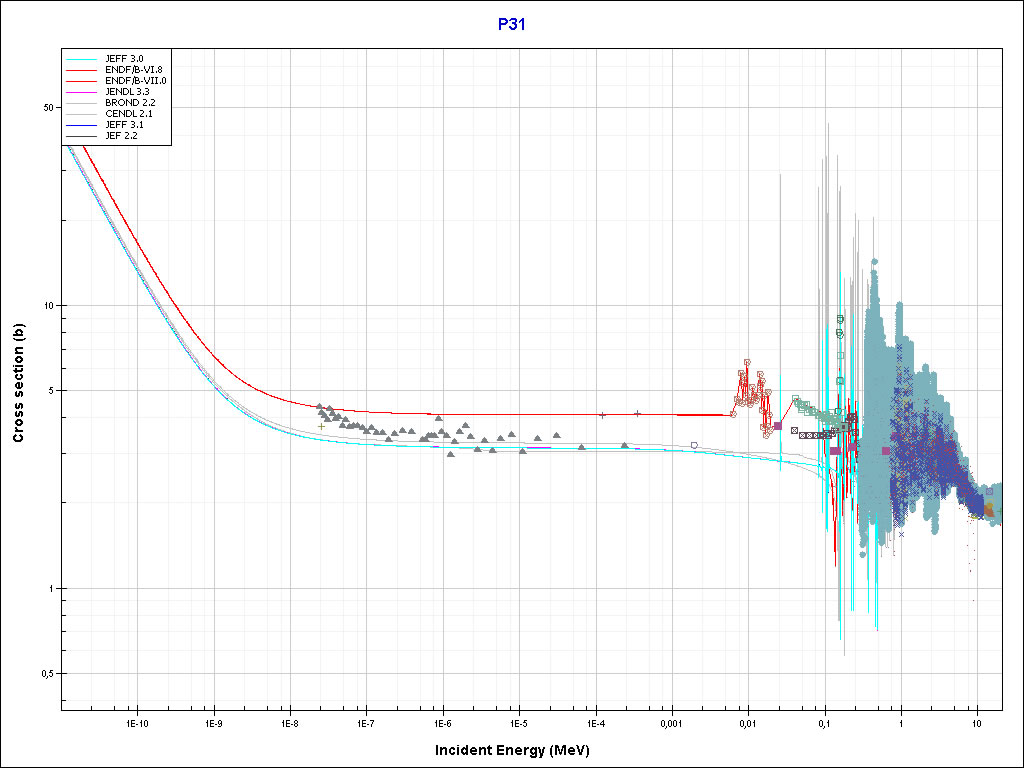Click the red line swatch beside ENDF/B-VI.8
Screen dimensions: 1024x768
[x=82, y=70]
